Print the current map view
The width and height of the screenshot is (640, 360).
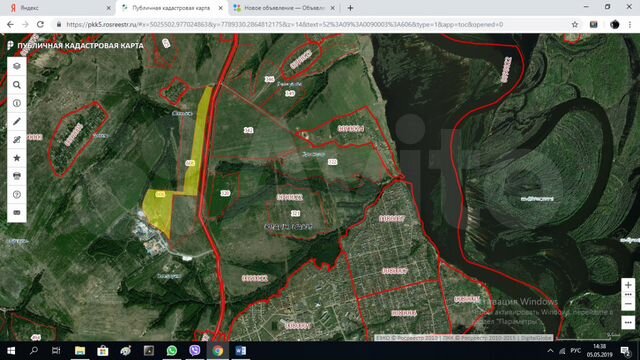tap(17, 176)
